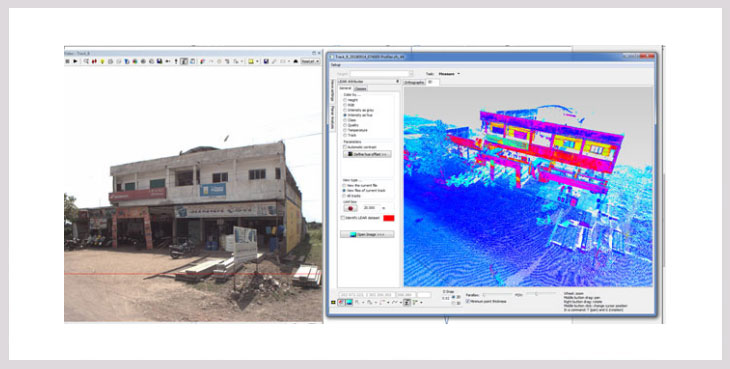Toggle the Identify LIDAR dataset checkbox
Screen dimensions: 730x369
343,218
